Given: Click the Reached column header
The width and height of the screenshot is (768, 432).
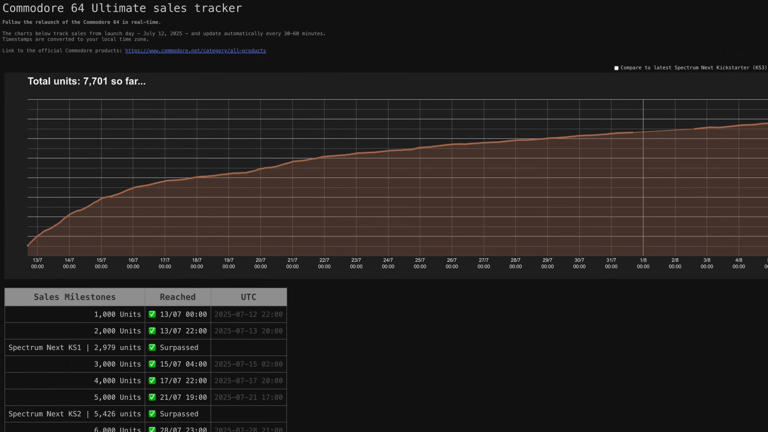Looking at the screenshot, I should pyautogui.click(x=177, y=297).
